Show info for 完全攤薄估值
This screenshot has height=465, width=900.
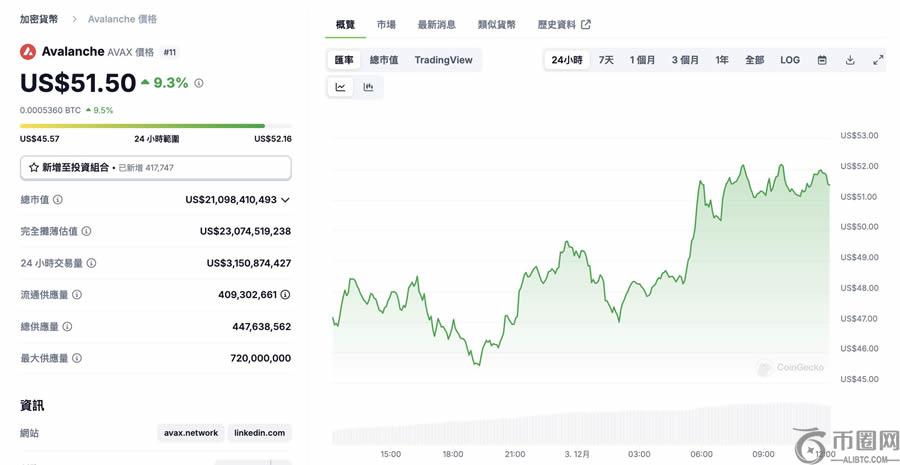pos(86,231)
